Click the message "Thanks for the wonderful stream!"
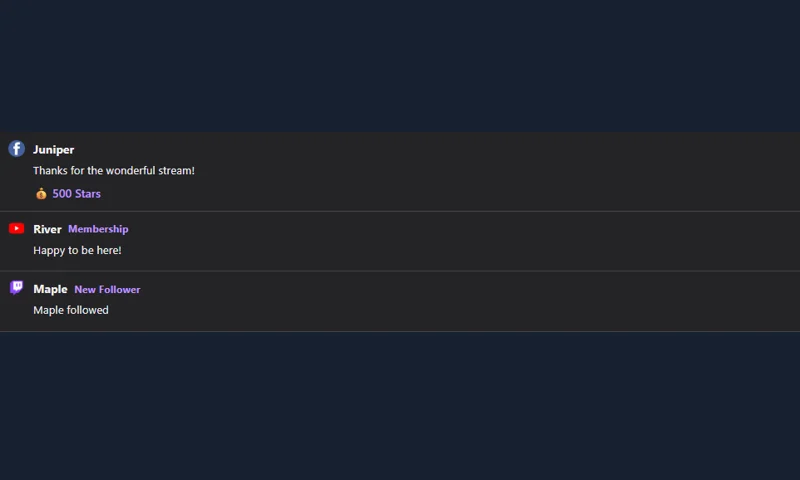 [114, 170]
